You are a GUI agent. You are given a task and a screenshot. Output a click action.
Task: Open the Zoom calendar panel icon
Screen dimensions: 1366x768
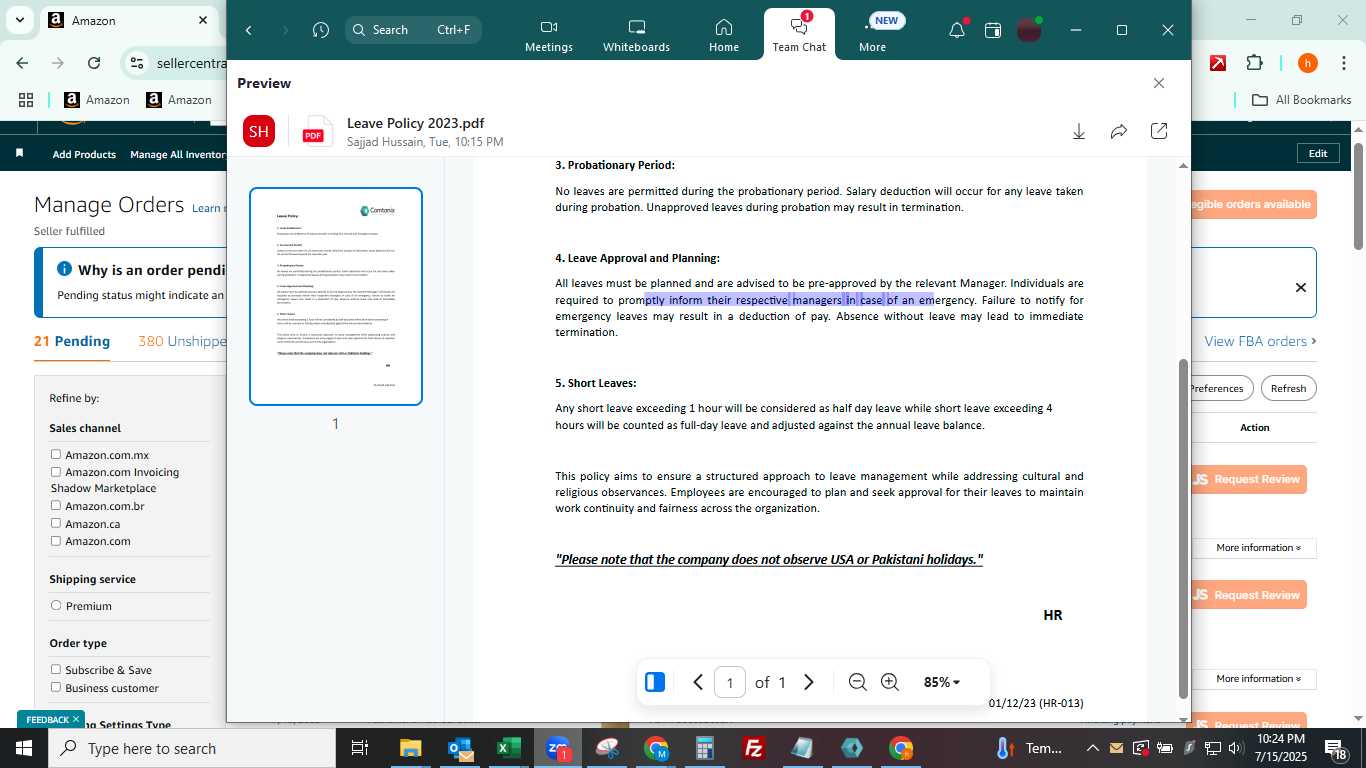(x=993, y=30)
